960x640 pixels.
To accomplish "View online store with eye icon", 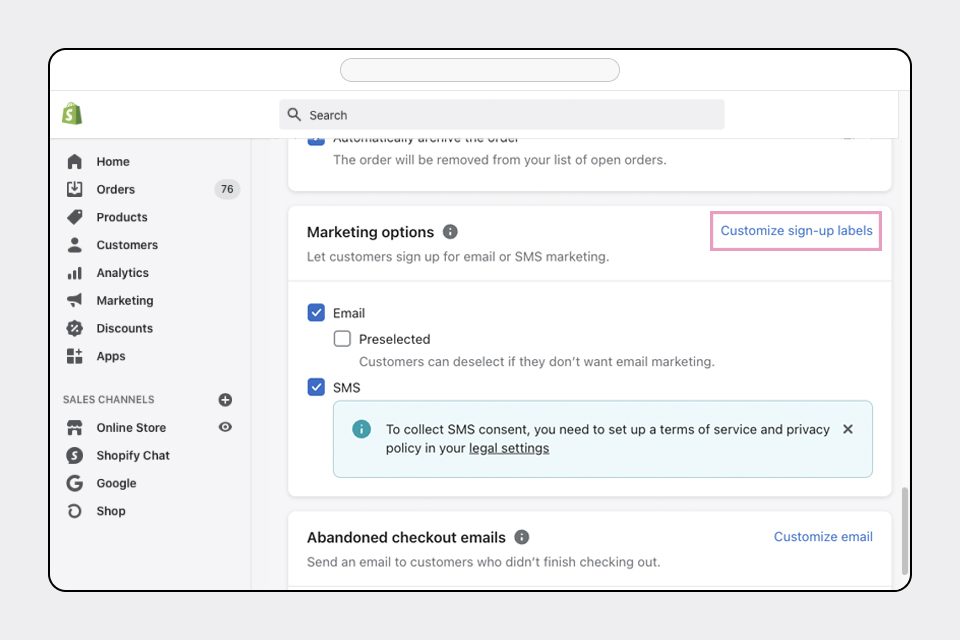I will click(225, 427).
